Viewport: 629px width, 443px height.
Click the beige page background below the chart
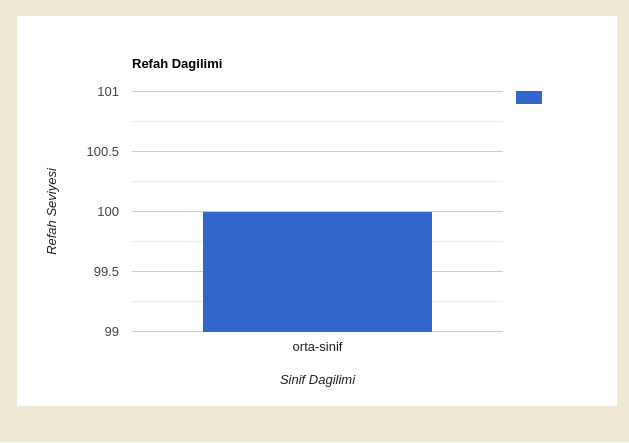point(314,425)
